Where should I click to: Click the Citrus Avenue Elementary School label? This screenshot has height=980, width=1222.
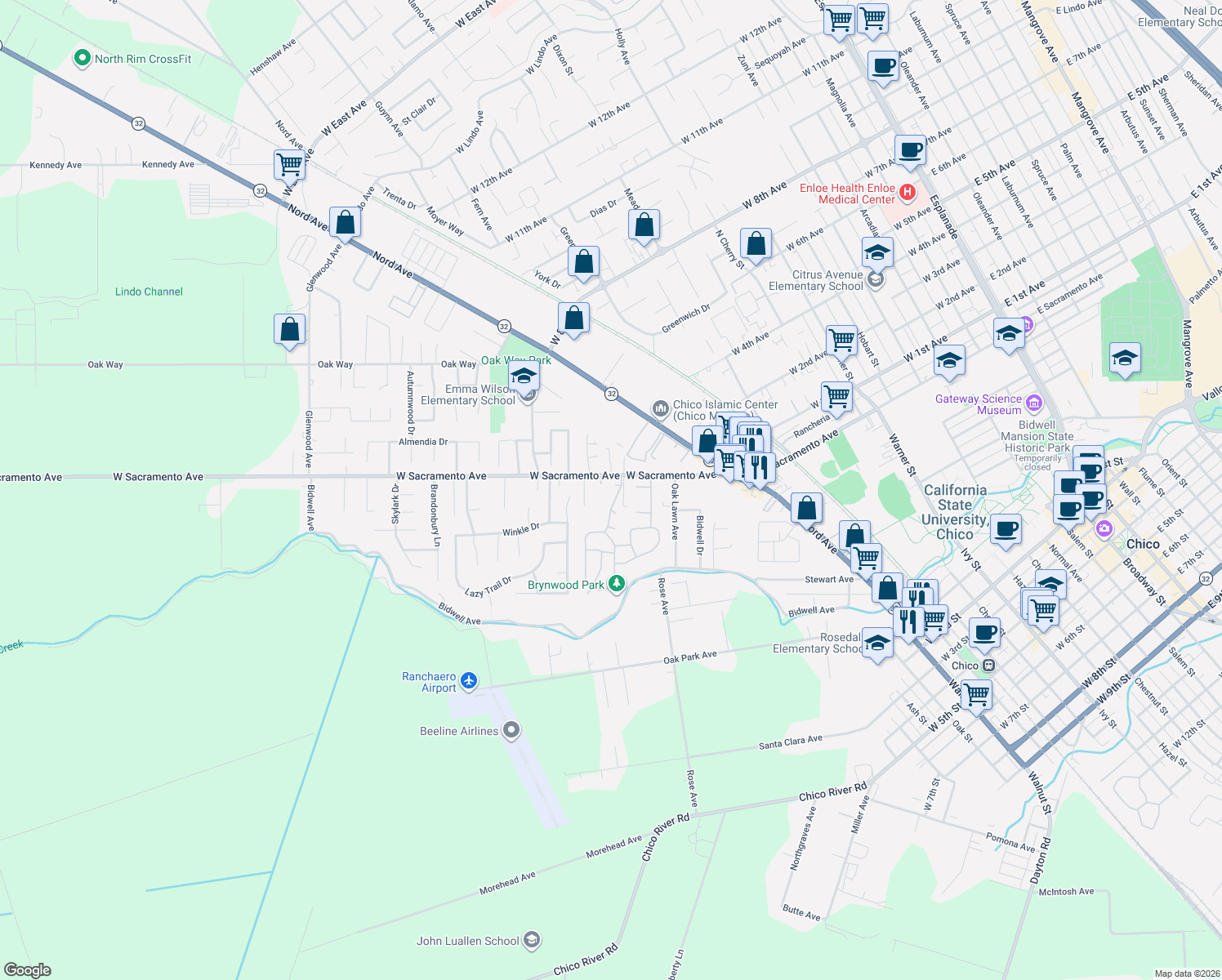[x=816, y=281]
